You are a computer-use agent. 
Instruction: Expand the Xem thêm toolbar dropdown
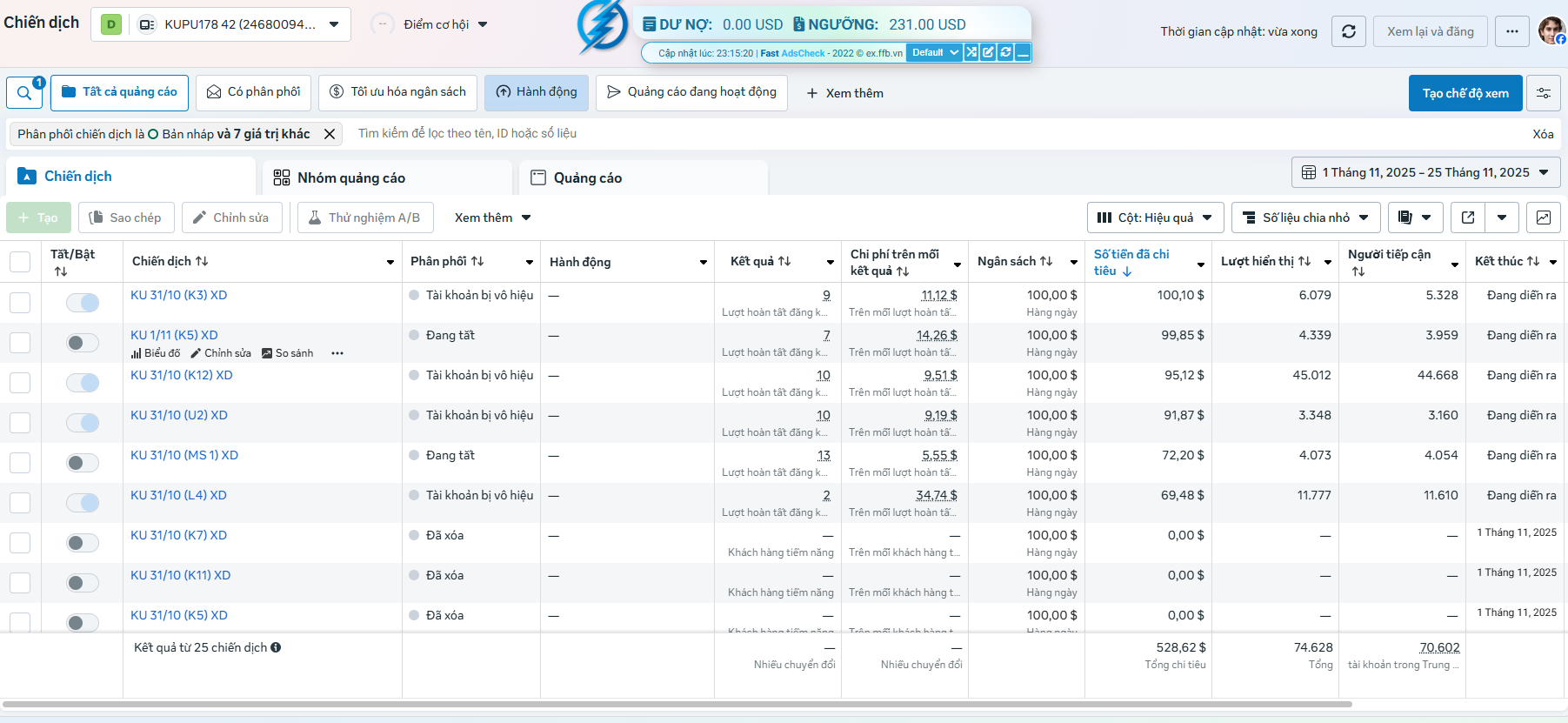pyautogui.click(x=492, y=218)
